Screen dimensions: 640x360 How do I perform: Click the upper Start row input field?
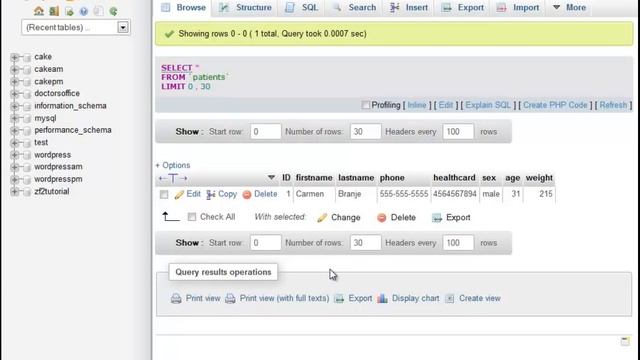point(266,131)
